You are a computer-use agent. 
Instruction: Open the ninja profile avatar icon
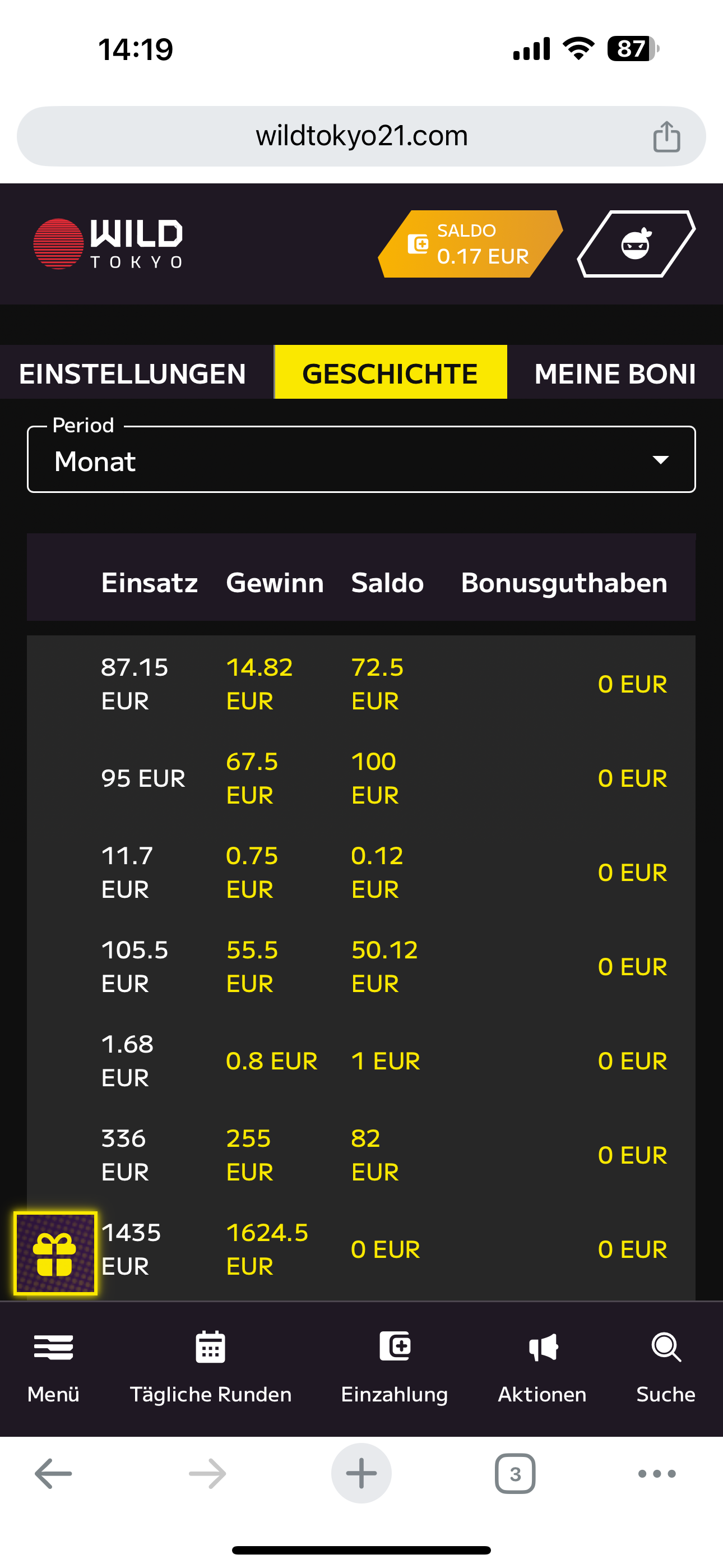pos(636,244)
